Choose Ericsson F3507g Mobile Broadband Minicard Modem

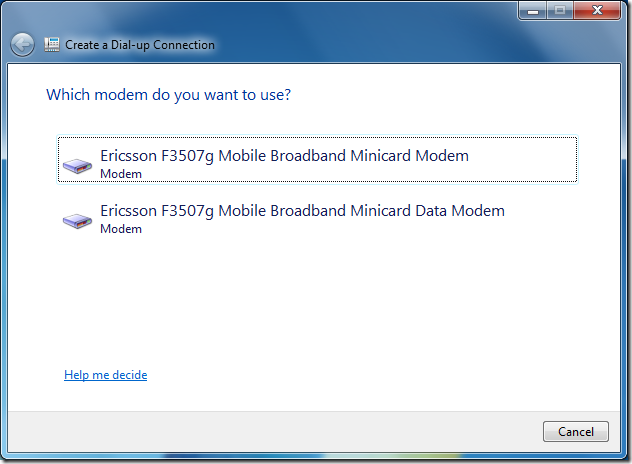click(x=317, y=160)
